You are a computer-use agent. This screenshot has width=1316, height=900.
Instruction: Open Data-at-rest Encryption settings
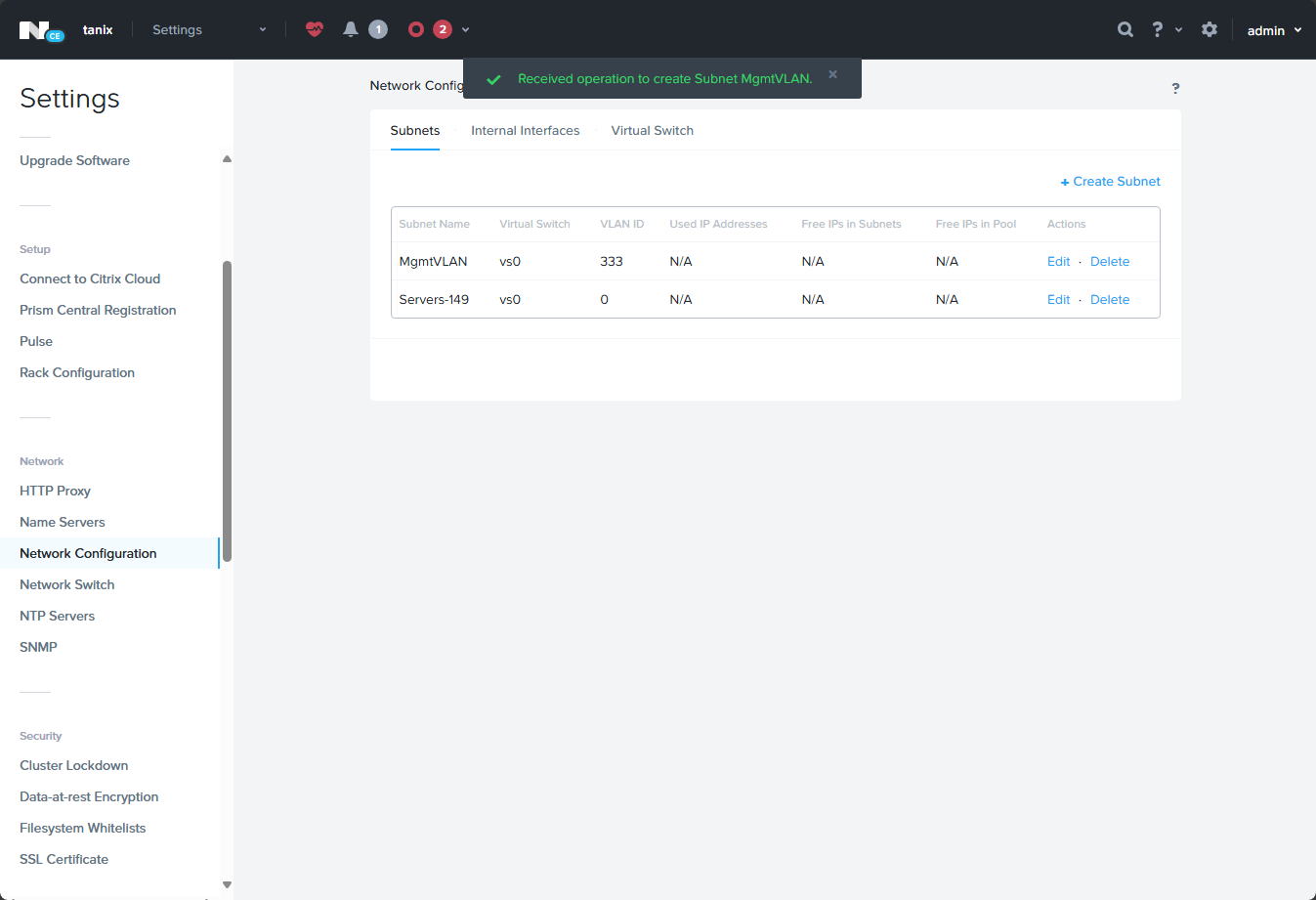point(89,796)
